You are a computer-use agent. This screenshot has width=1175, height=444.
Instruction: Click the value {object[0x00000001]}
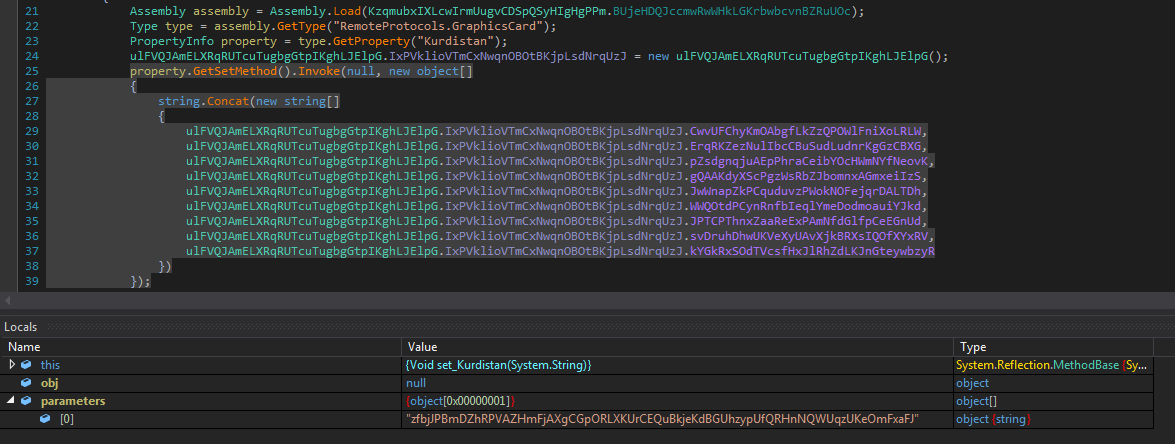click(x=460, y=401)
